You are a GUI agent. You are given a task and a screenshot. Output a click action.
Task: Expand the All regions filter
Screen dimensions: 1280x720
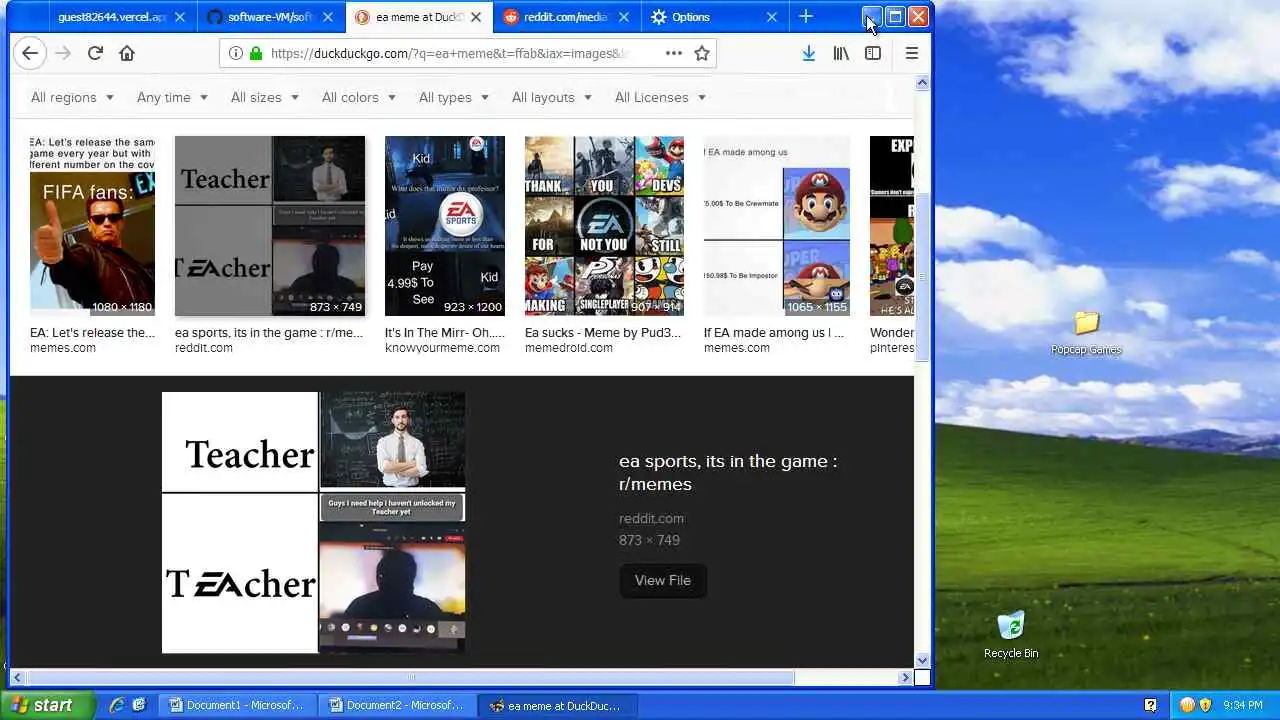coord(72,97)
